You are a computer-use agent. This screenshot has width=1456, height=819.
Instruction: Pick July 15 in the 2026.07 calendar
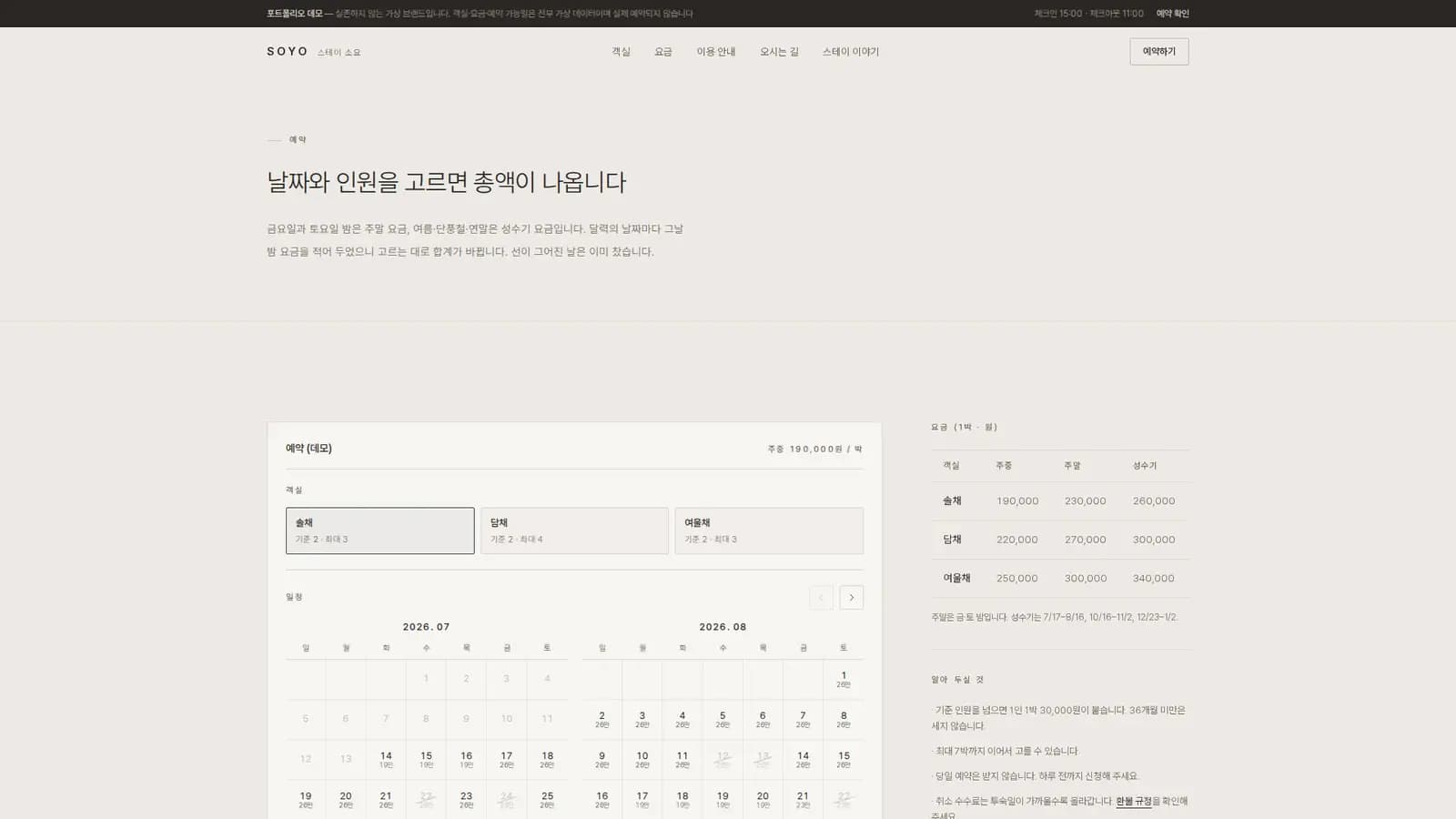[426, 759]
